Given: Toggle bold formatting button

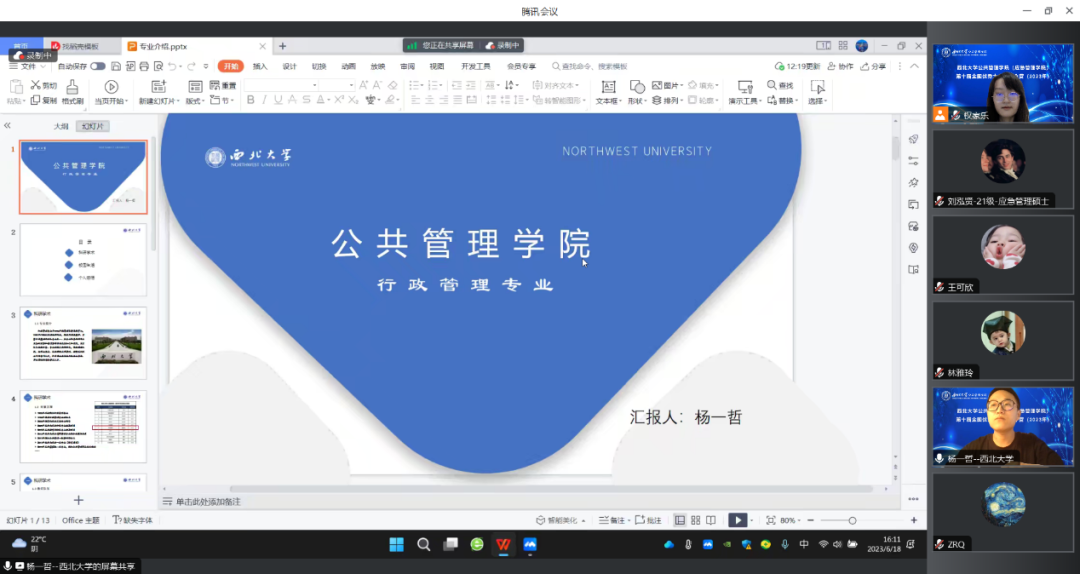Looking at the screenshot, I should [x=250, y=100].
